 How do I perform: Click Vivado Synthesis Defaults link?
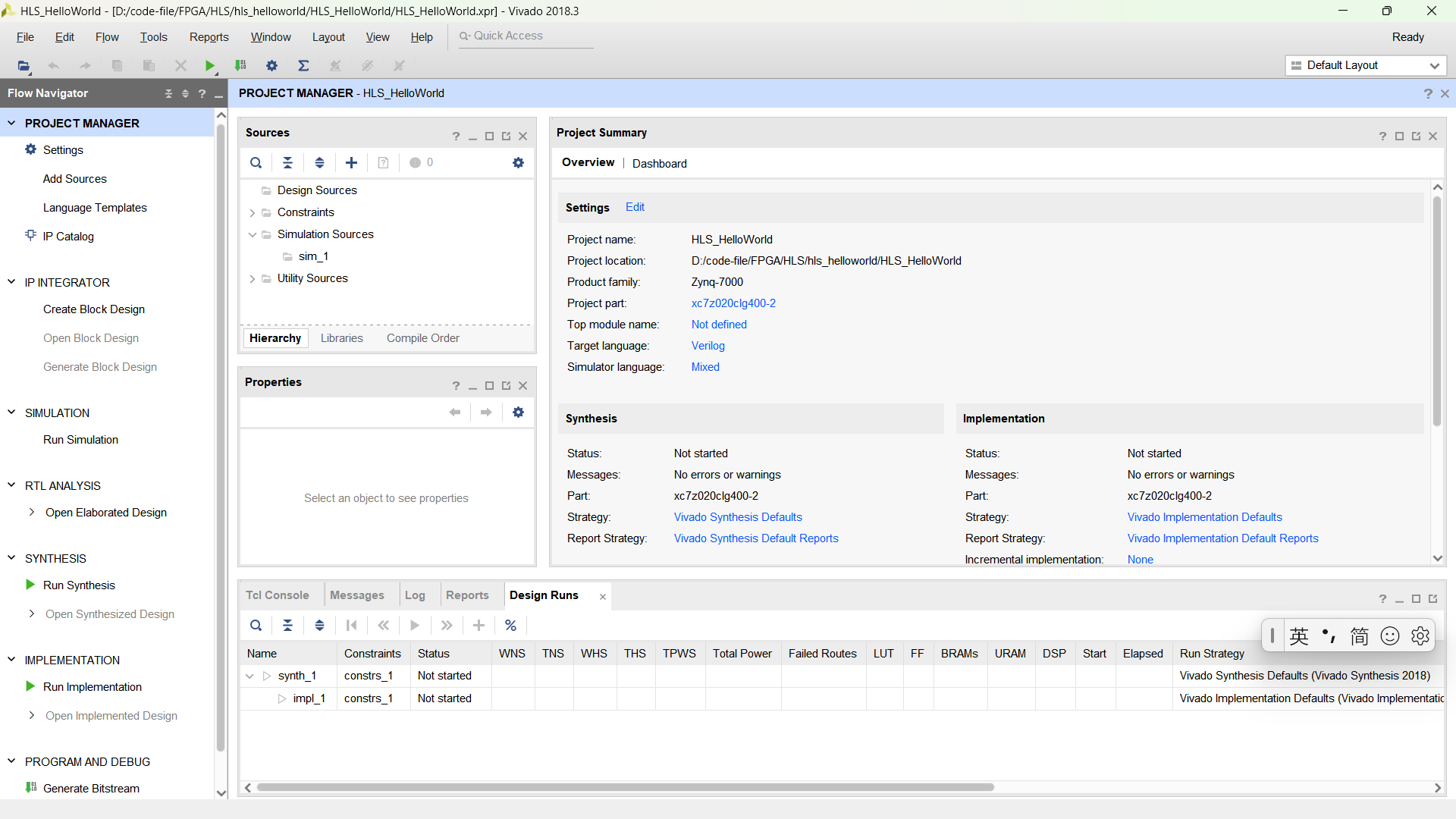tap(738, 517)
